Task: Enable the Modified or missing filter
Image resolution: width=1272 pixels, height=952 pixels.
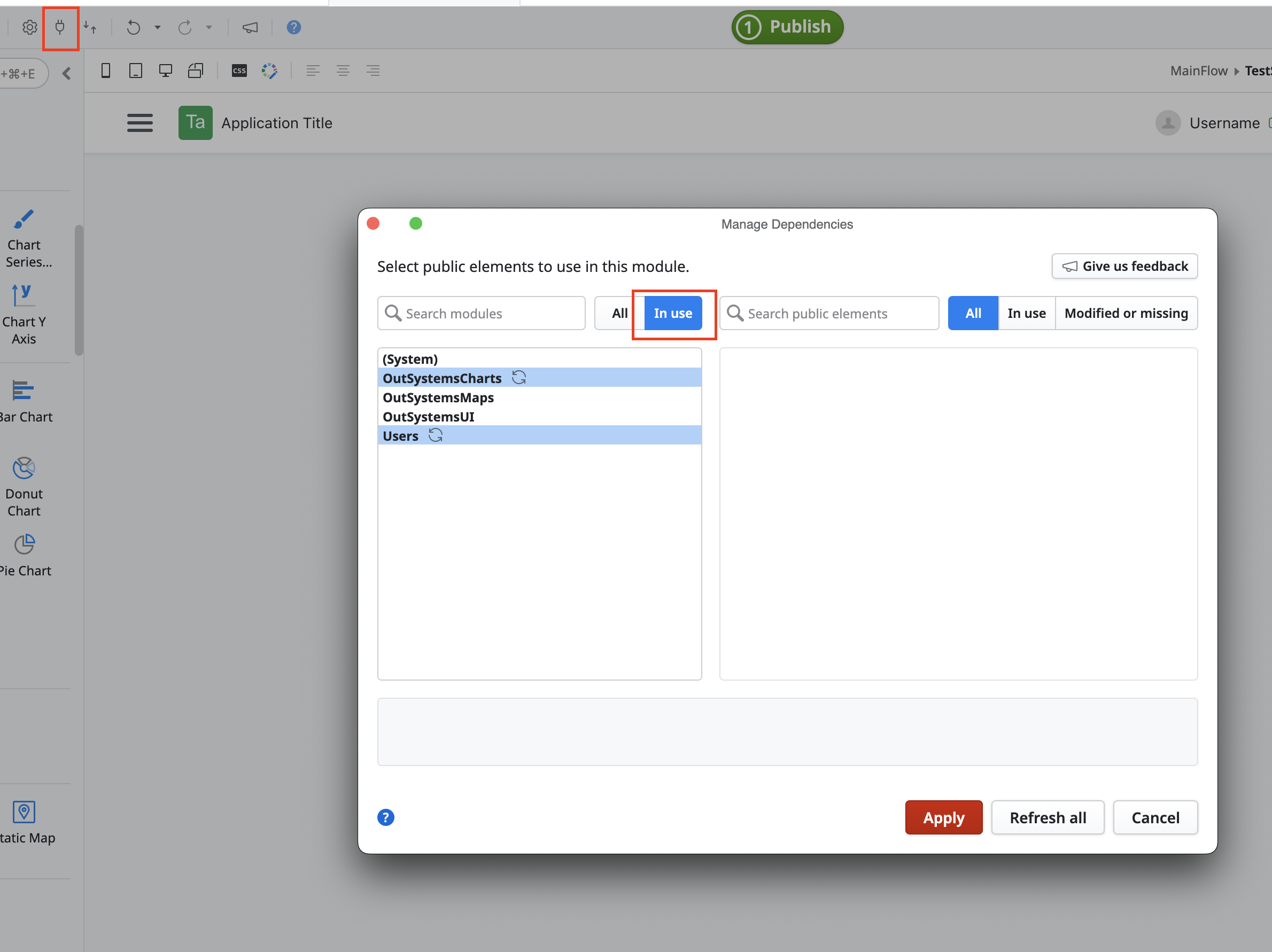Action: [1126, 313]
